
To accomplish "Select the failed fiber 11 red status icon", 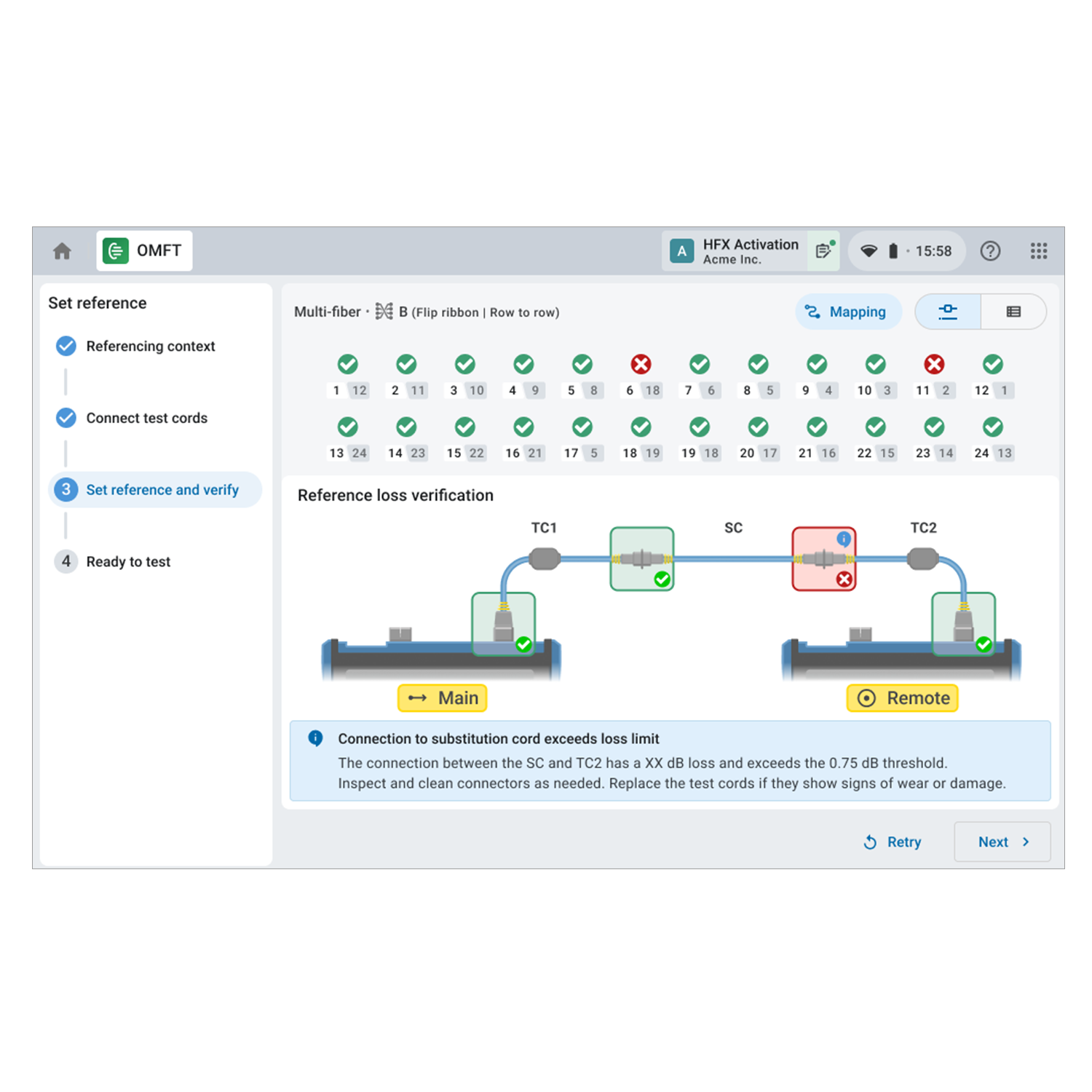I will coord(934,364).
